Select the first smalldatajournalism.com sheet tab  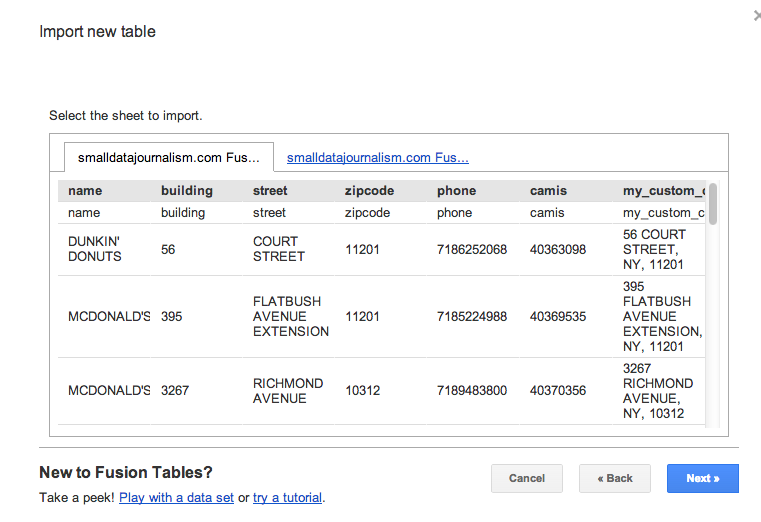169,157
